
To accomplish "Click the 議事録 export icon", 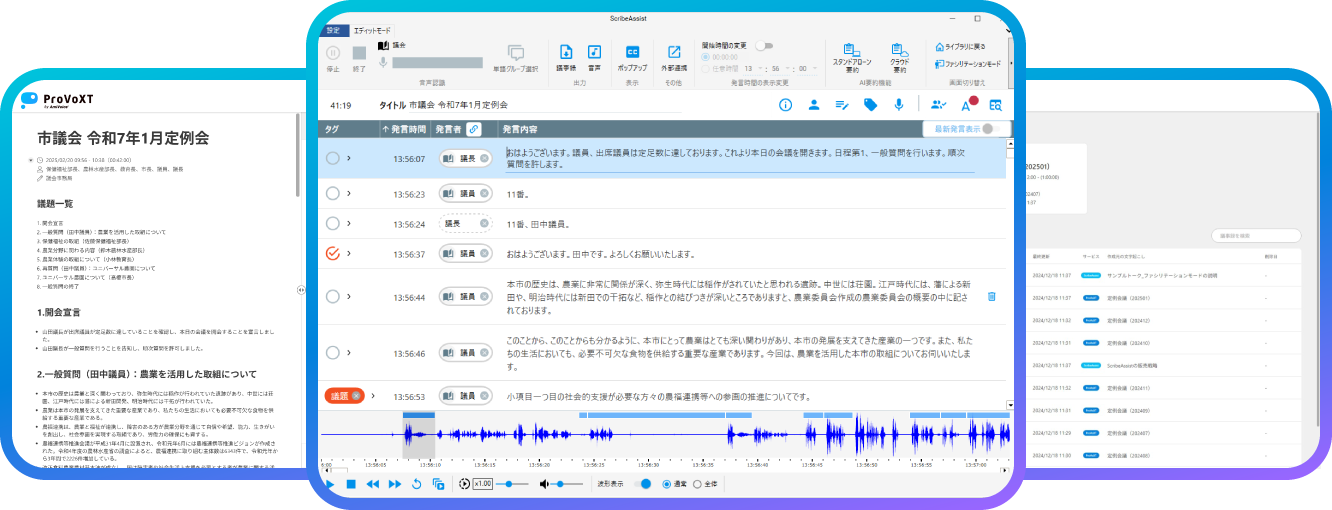I will pyautogui.click(x=566, y=52).
